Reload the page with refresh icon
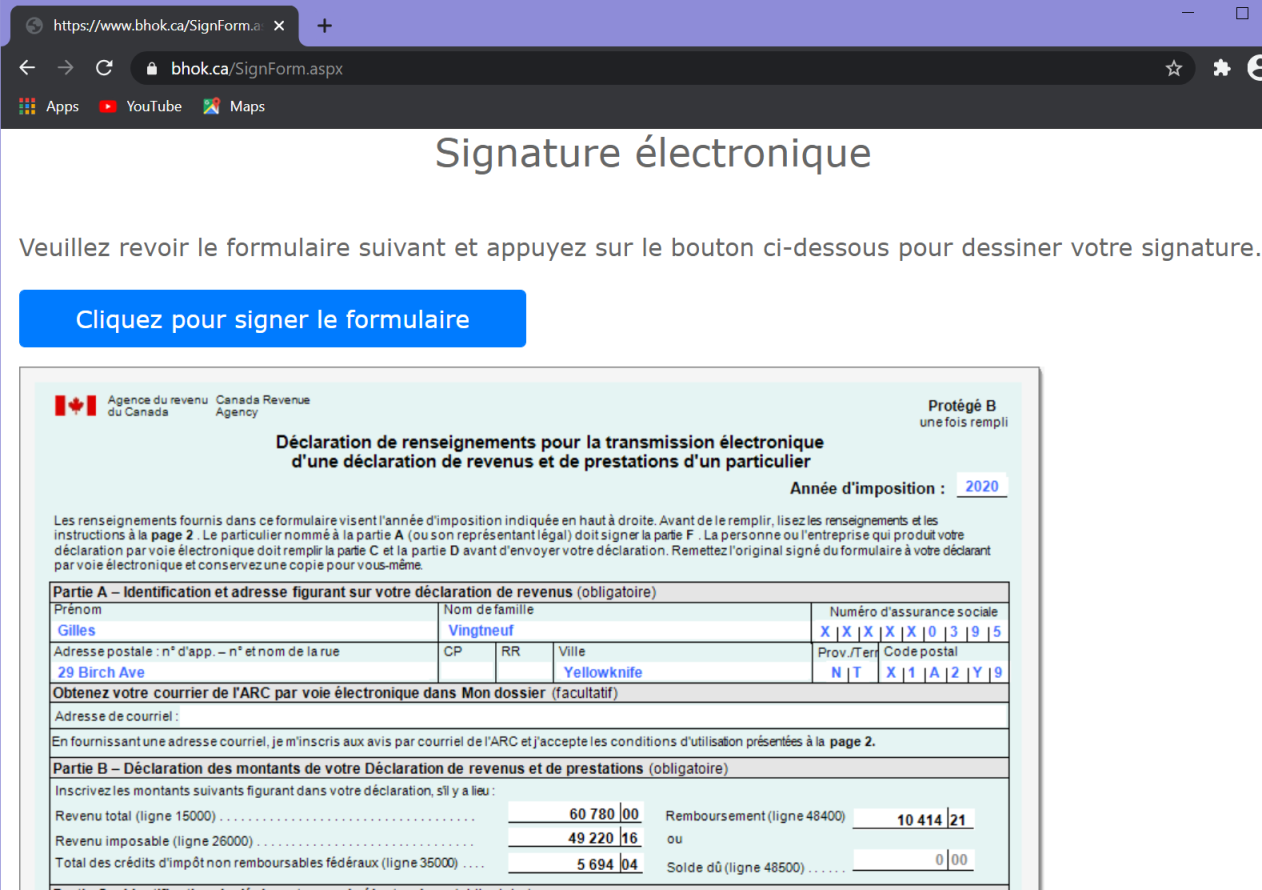Image resolution: width=1262 pixels, height=890 pixels. [x=104, y=68]
